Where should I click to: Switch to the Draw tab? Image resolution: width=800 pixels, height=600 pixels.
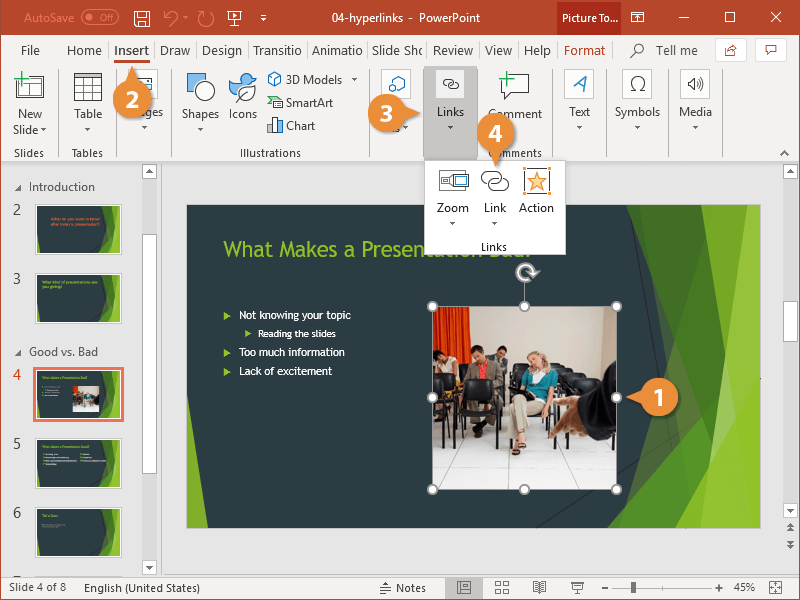175,51
